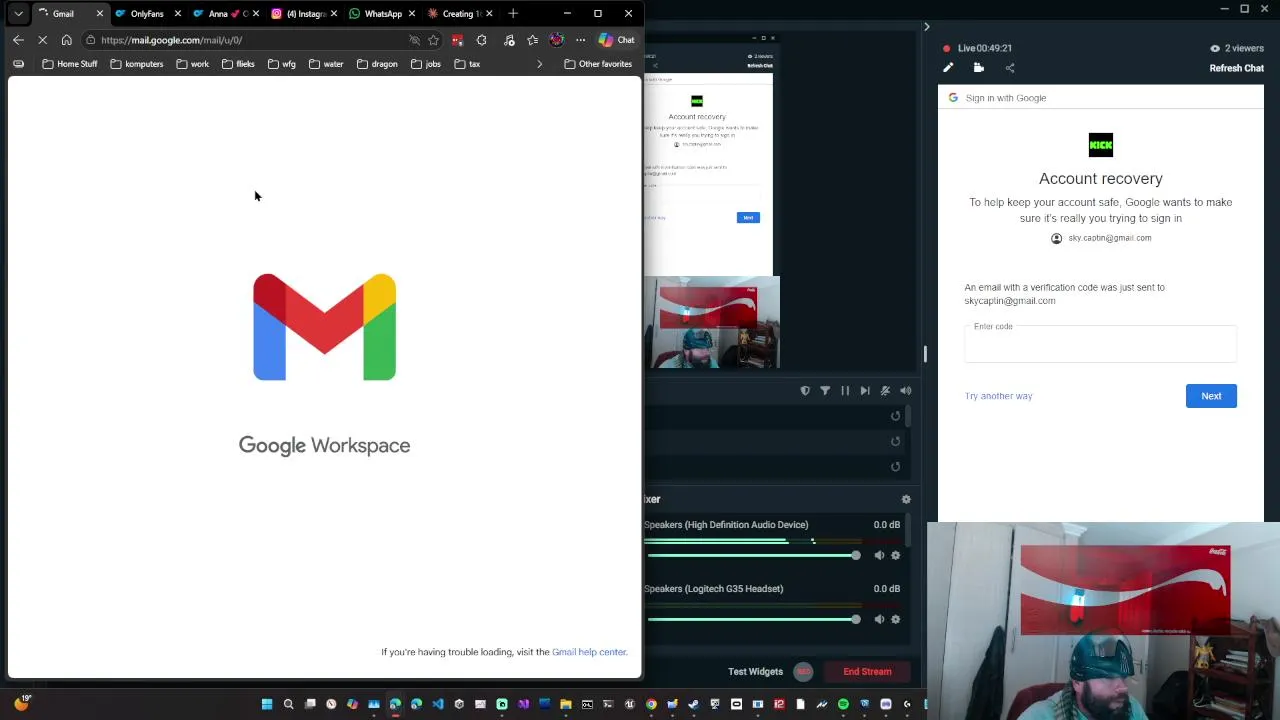
Task: Go back in the Edge browser
Action: (x=18, y=40)
